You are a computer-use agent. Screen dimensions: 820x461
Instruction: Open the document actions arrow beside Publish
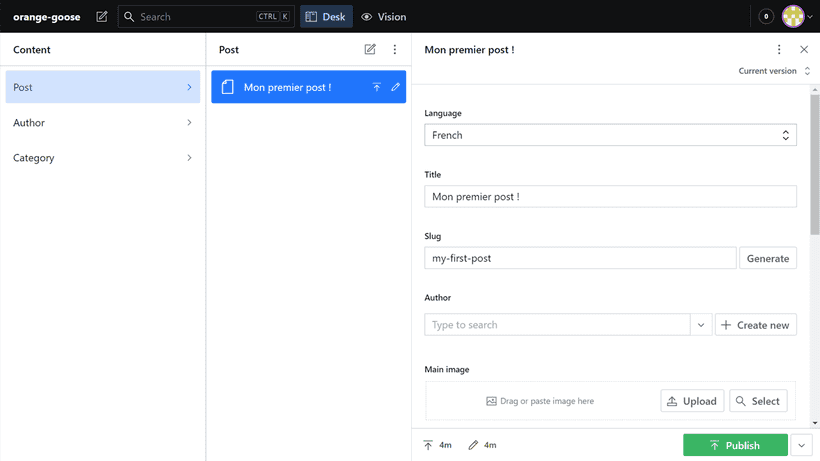(x=802, y=445)
